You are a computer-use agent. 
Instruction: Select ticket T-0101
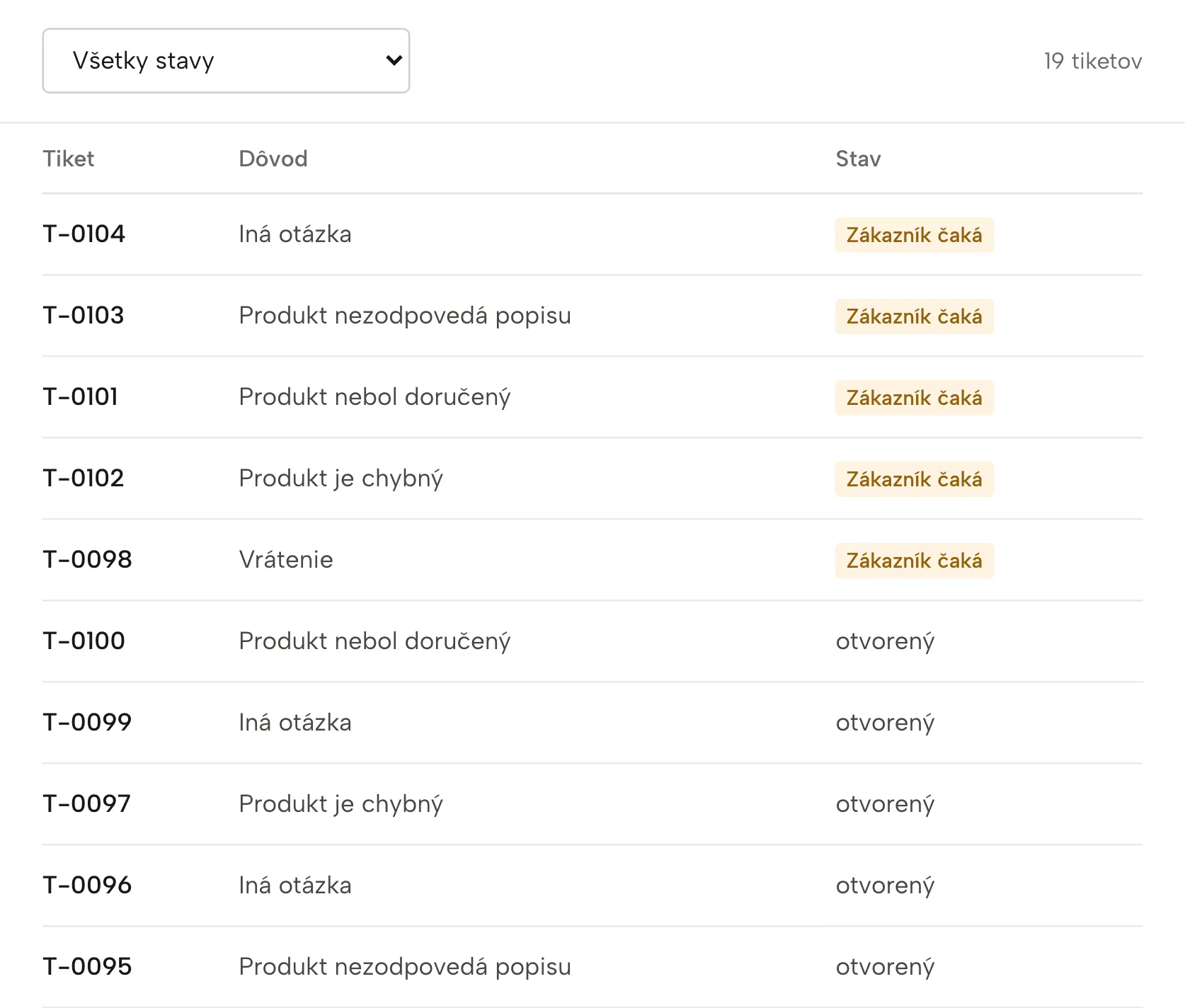[592, 397]
